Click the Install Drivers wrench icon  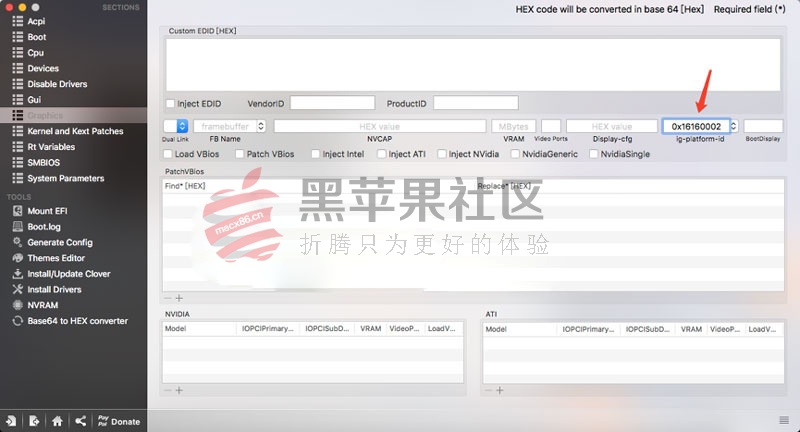click(18, 289)
